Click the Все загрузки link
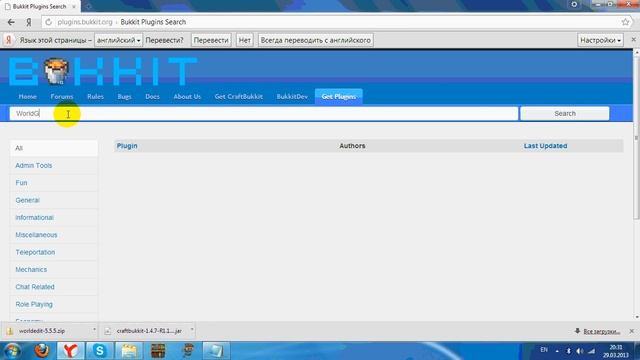The width and height of the screenshot is (640, 360). coord(601,331)
